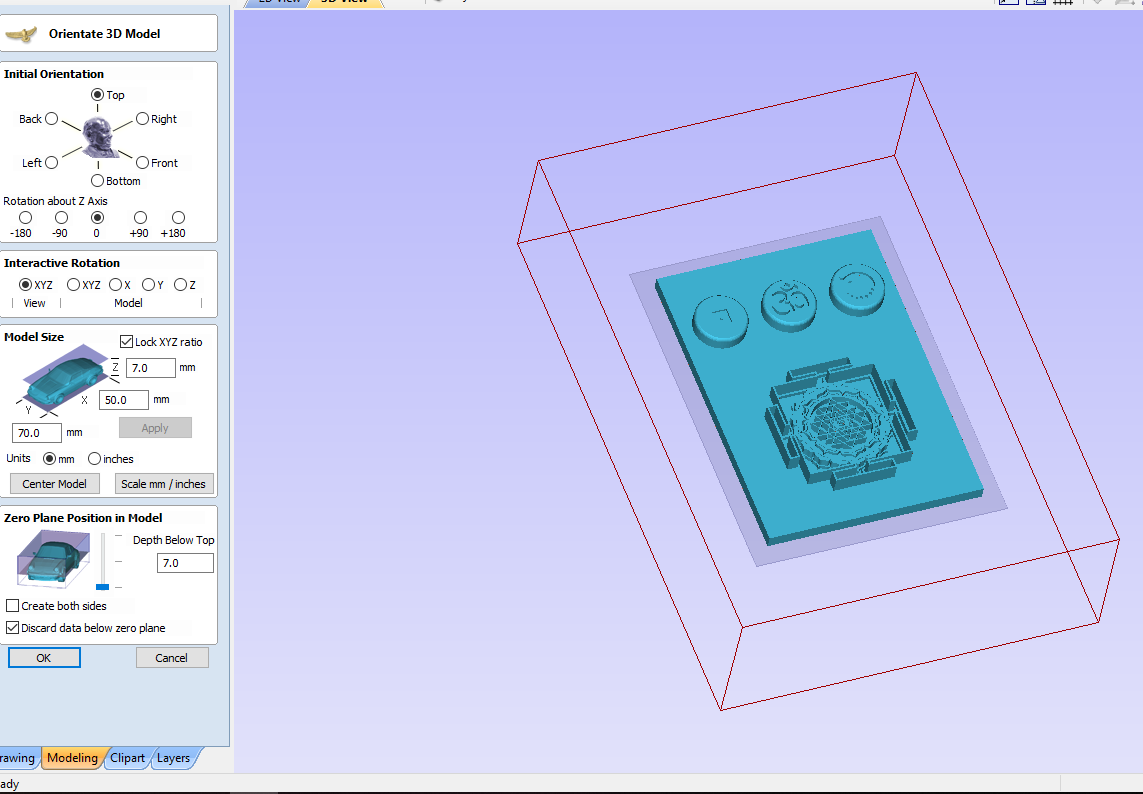Click the grid display icon in the top toolbar
Screen dimensions: 1143x794
click(x=1062, y=3)
